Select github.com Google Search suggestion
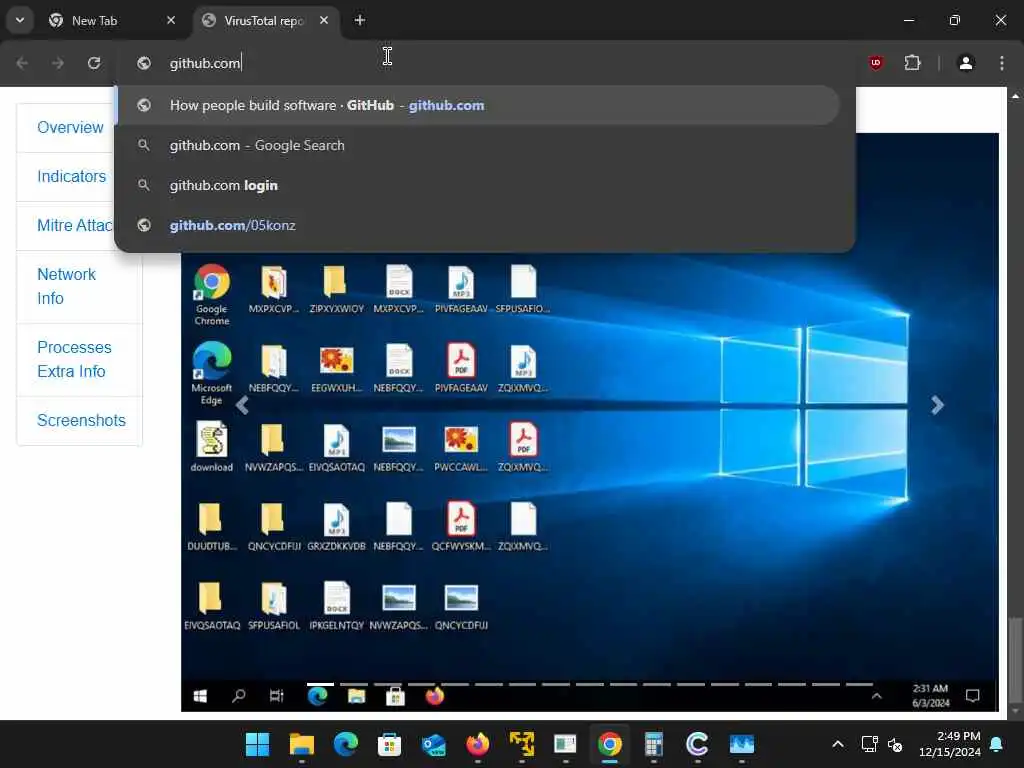This screenshot has height=768, width=1024. click(x=479, y=146)
